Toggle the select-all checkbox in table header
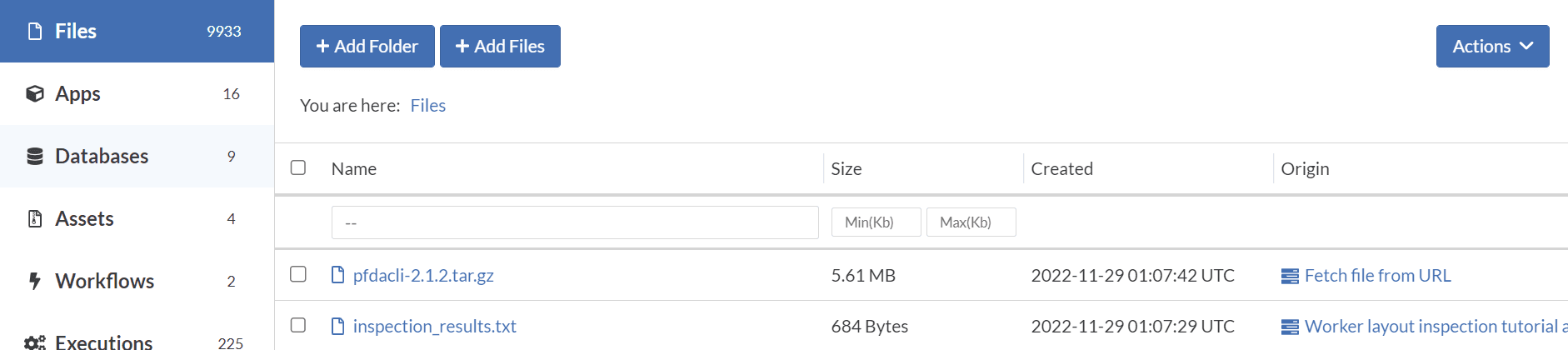The height and width of the screenshot is (350, 1568). point(298,167)
